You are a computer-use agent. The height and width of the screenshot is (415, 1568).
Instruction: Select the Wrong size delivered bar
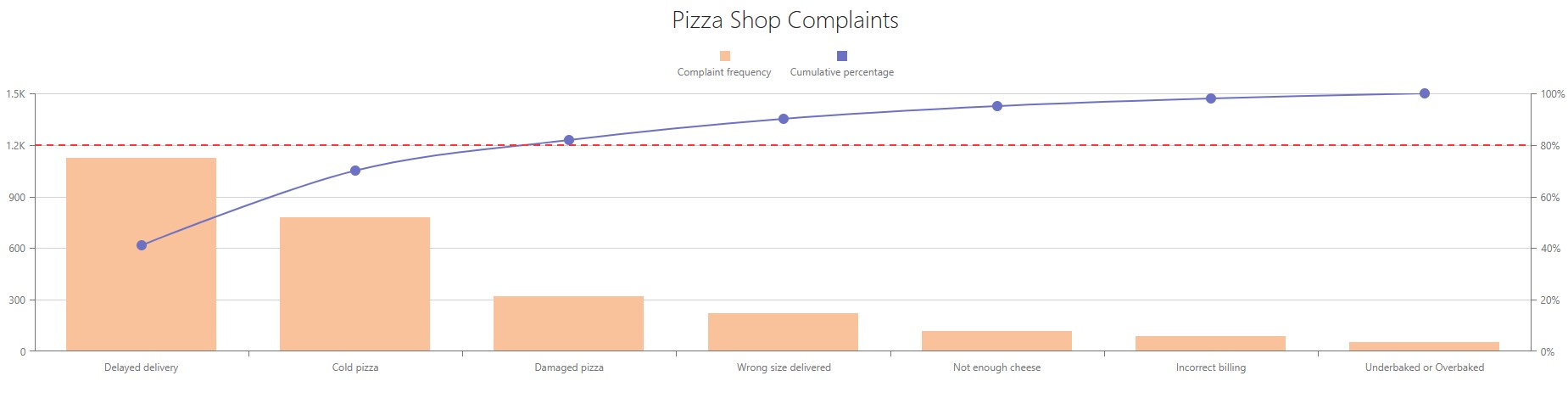(x=783, y=332)
